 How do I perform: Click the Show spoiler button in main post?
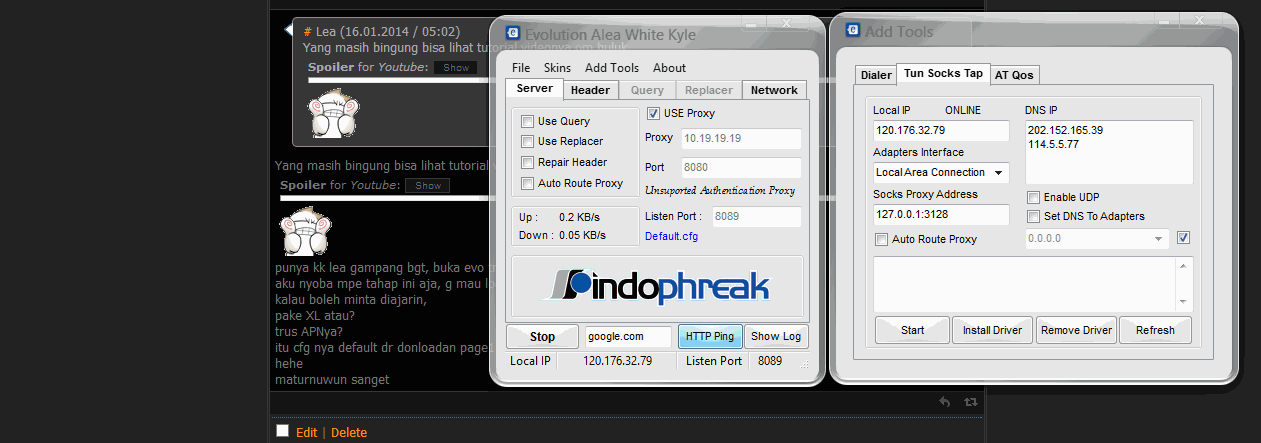tap(428, 186)
